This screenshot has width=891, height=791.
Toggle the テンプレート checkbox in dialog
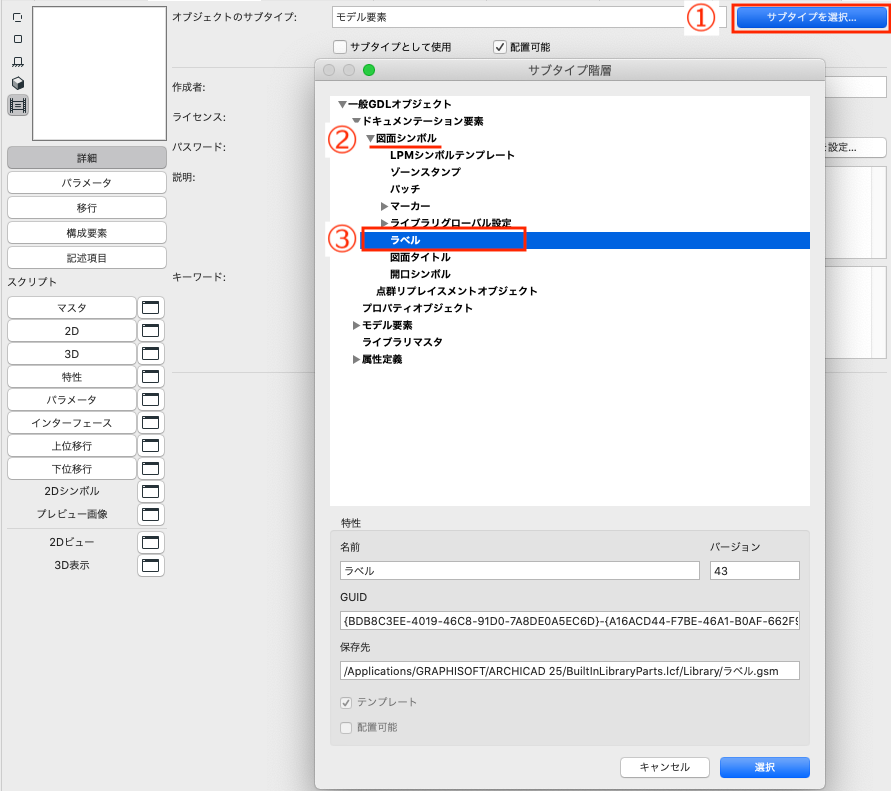(346, 702)
